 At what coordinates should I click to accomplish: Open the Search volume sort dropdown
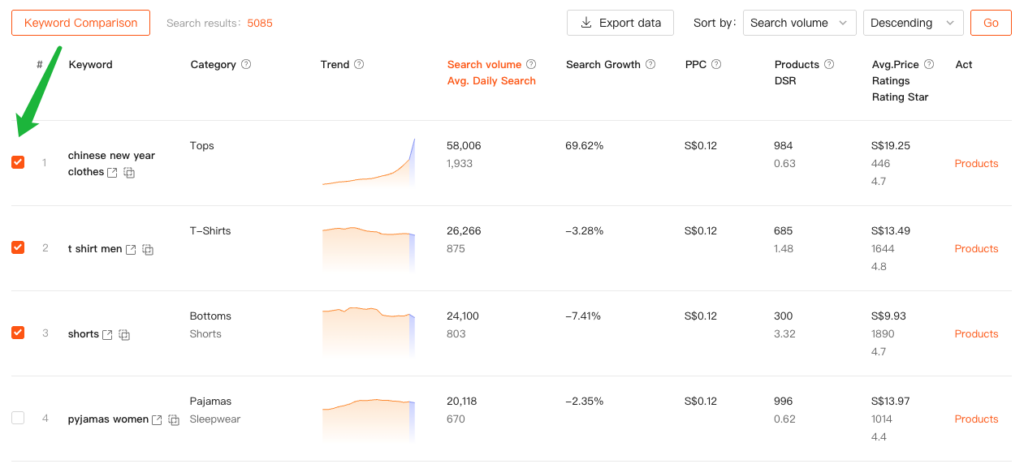pos(799,23)
